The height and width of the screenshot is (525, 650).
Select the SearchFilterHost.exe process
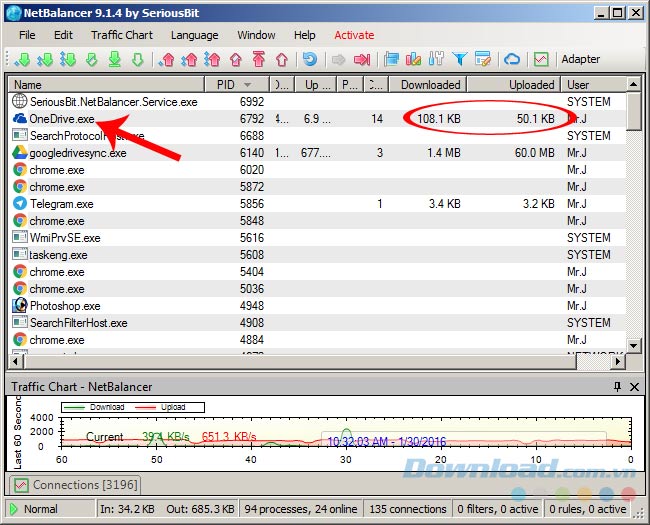(x=317, y=323)
